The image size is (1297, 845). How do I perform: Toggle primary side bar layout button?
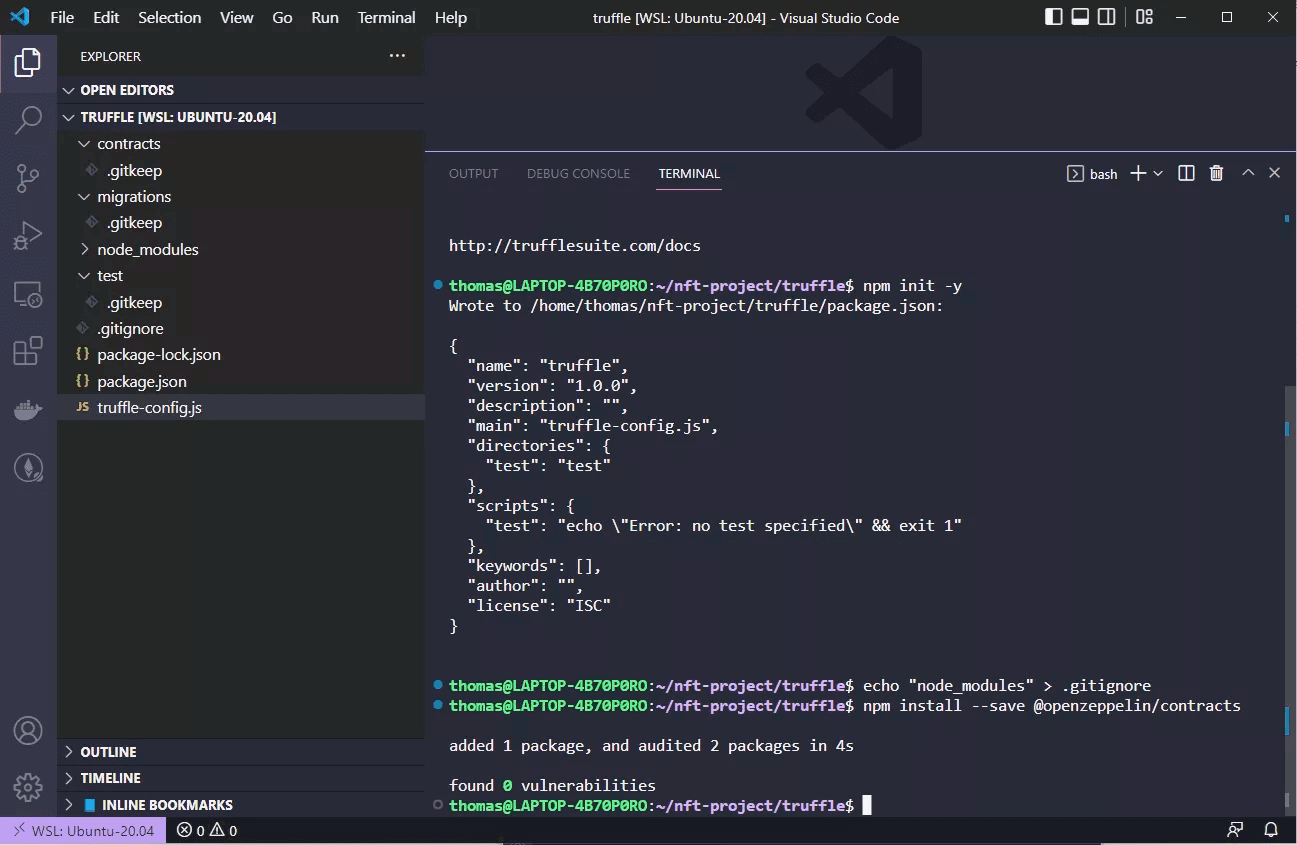coord(1054,17)
